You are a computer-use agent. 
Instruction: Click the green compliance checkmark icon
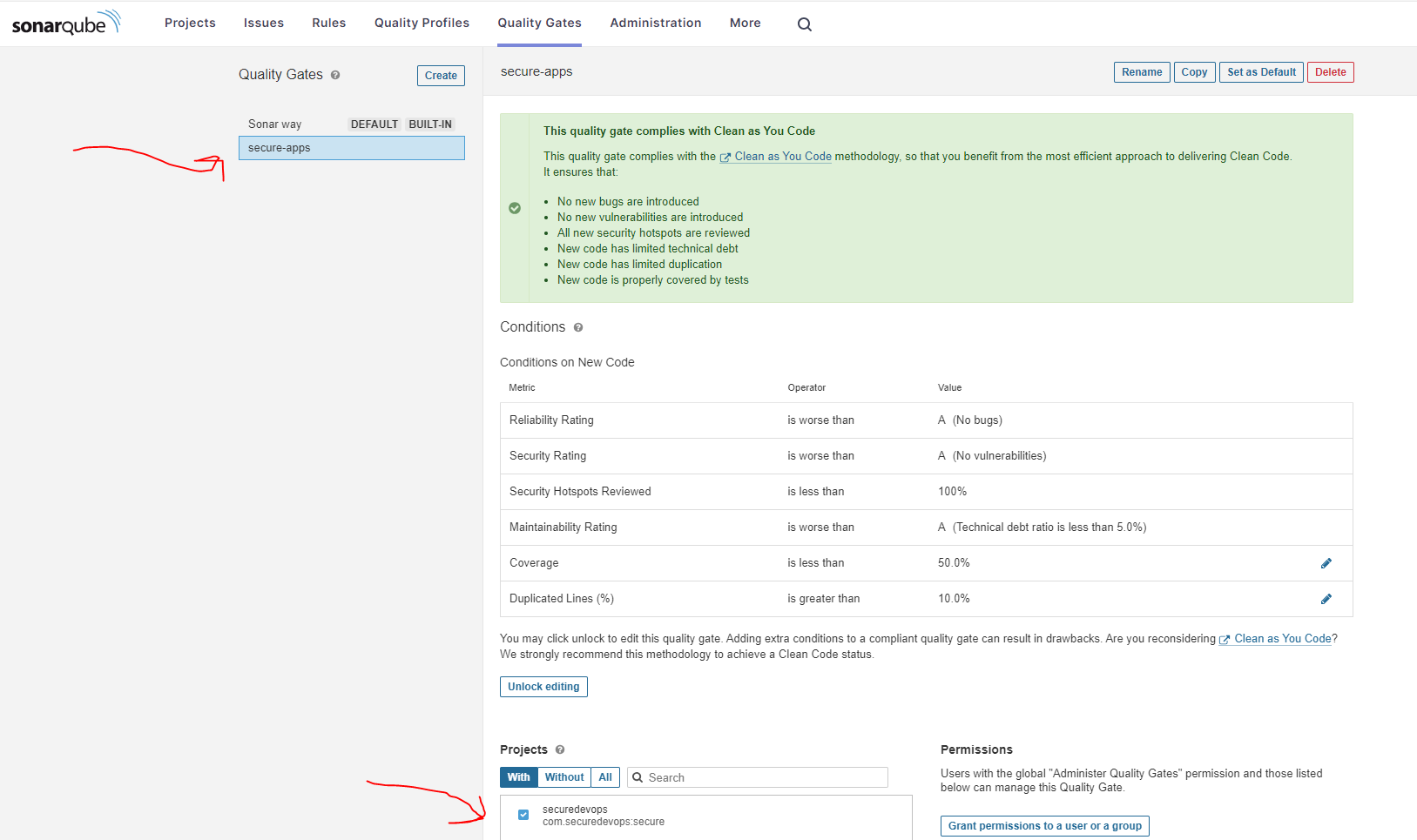click(515, 208)
